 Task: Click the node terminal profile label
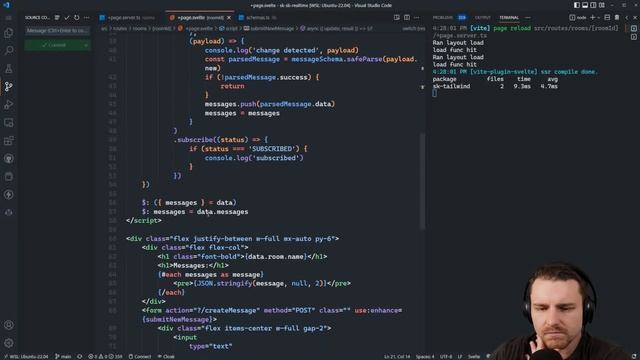578,18
